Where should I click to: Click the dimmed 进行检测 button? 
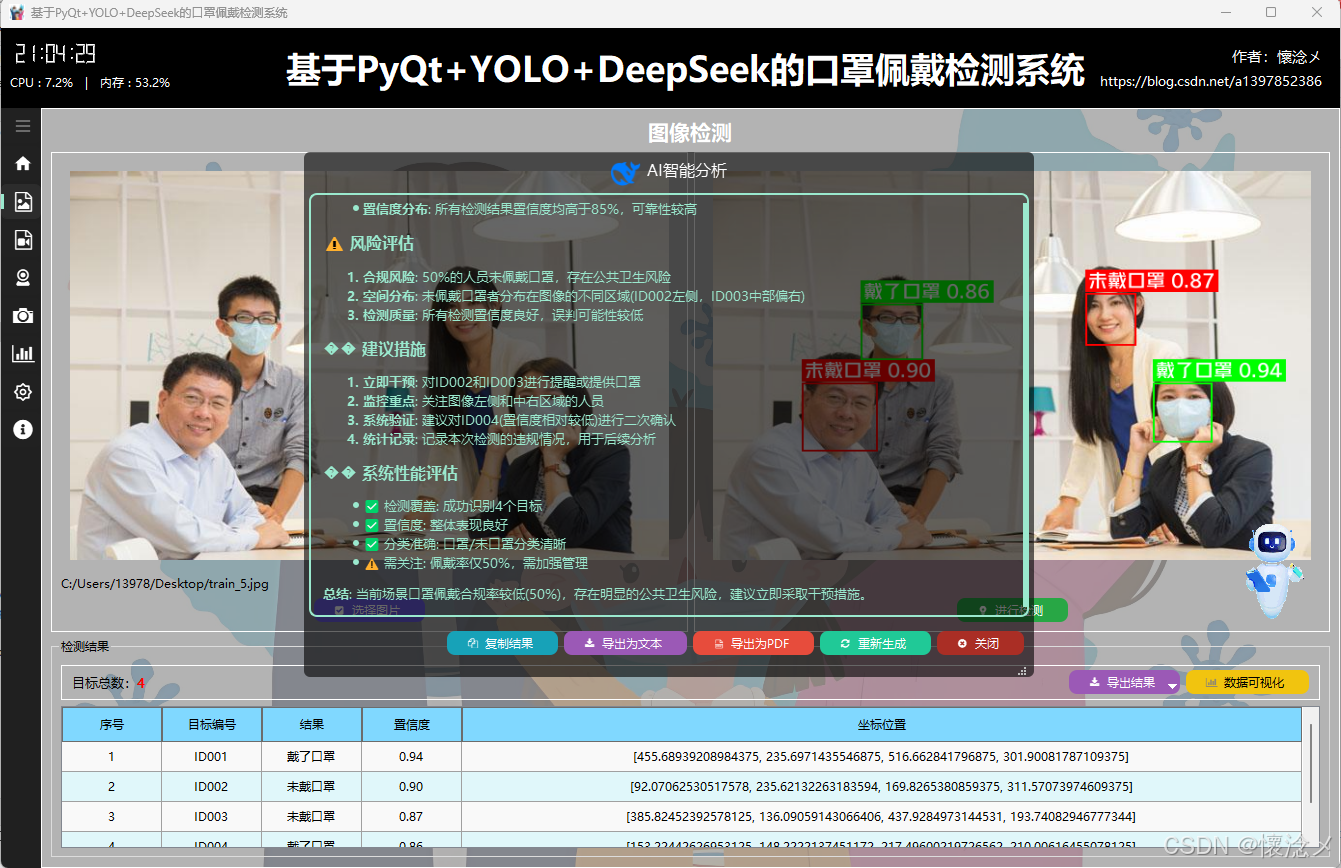click(x=1012, y=610)
